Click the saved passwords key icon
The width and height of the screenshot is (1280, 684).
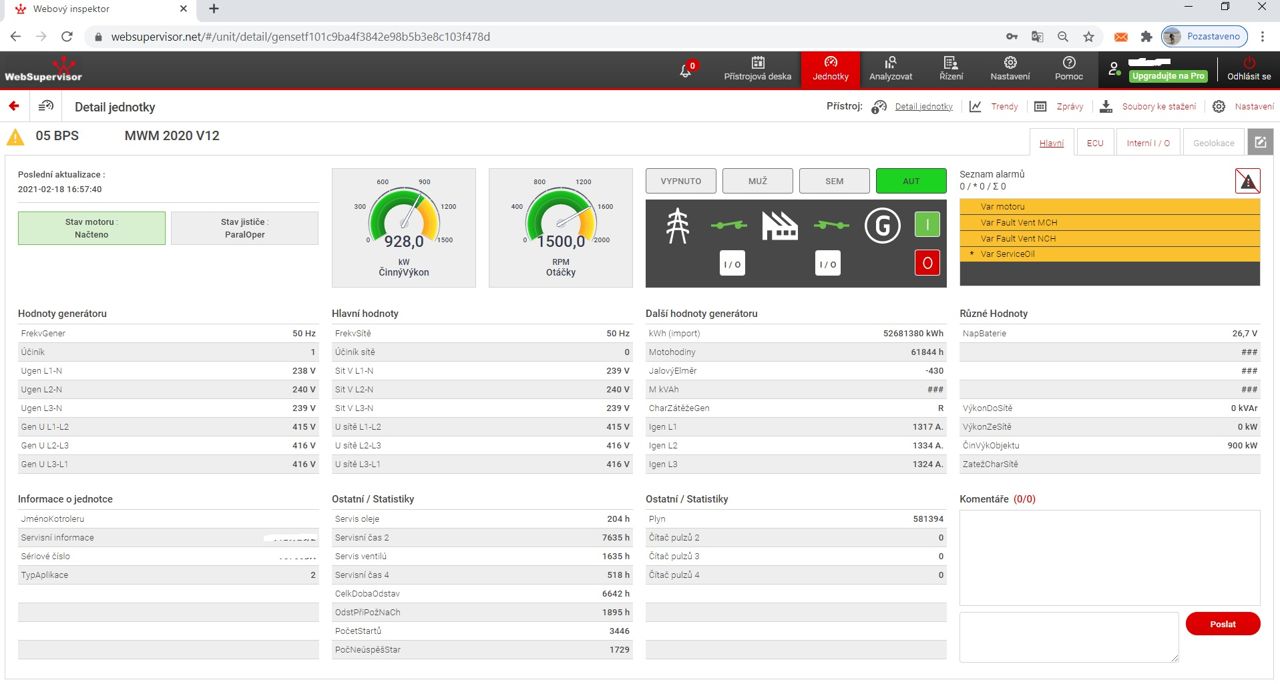pyautogui.click(x=1012, y=36)
